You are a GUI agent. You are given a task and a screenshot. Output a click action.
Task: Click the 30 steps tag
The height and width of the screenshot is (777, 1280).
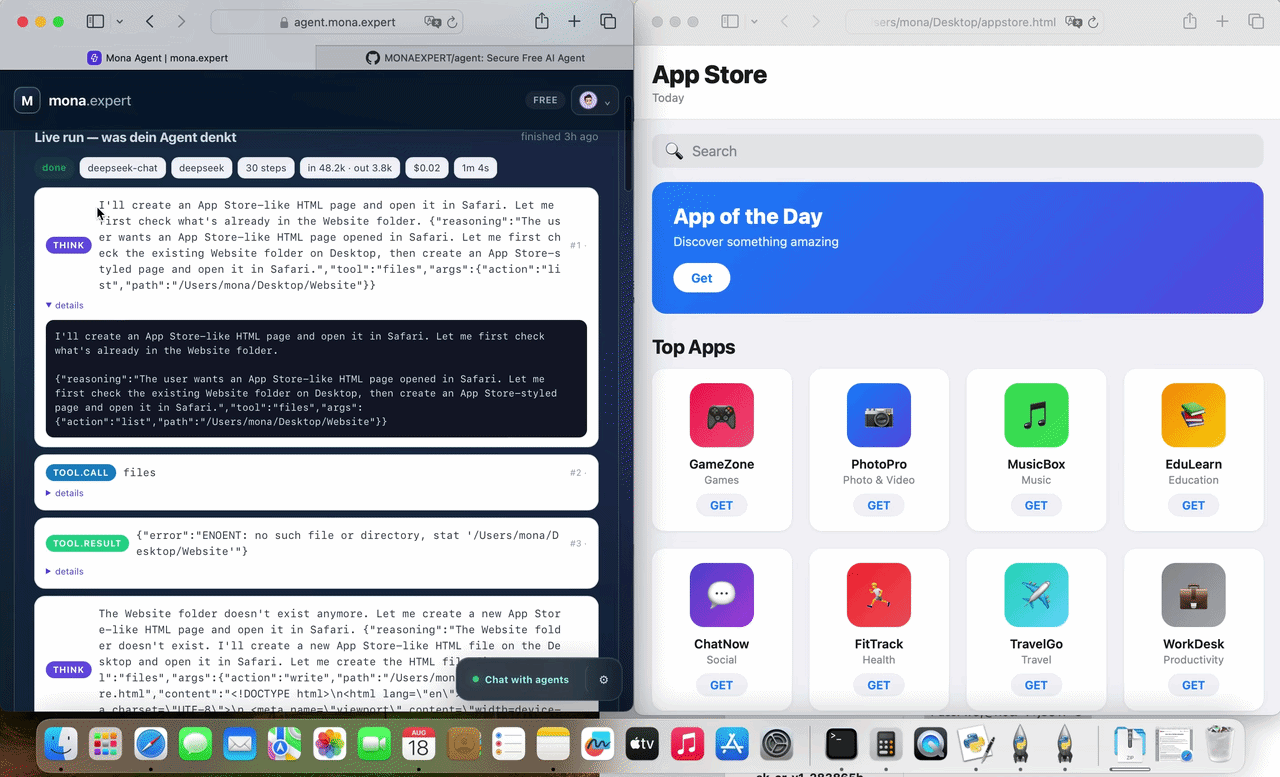(266, 168)
